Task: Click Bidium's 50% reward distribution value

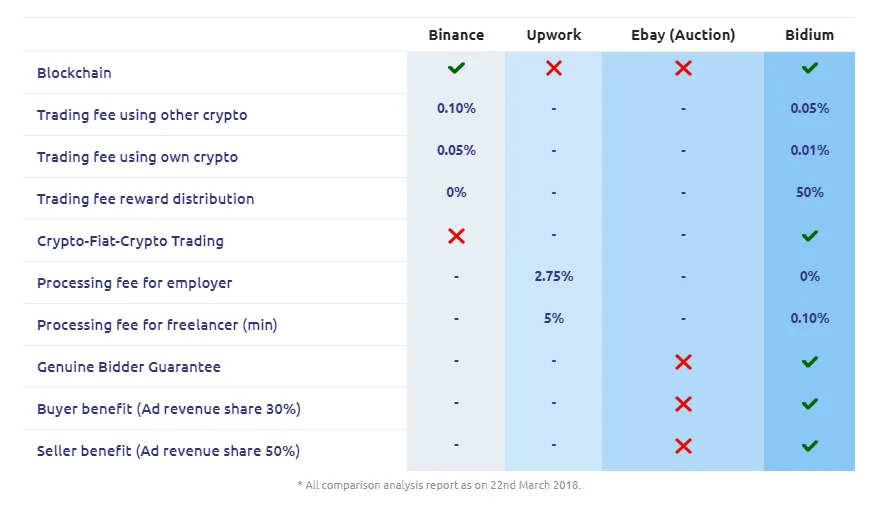Action: coord(810,192)
